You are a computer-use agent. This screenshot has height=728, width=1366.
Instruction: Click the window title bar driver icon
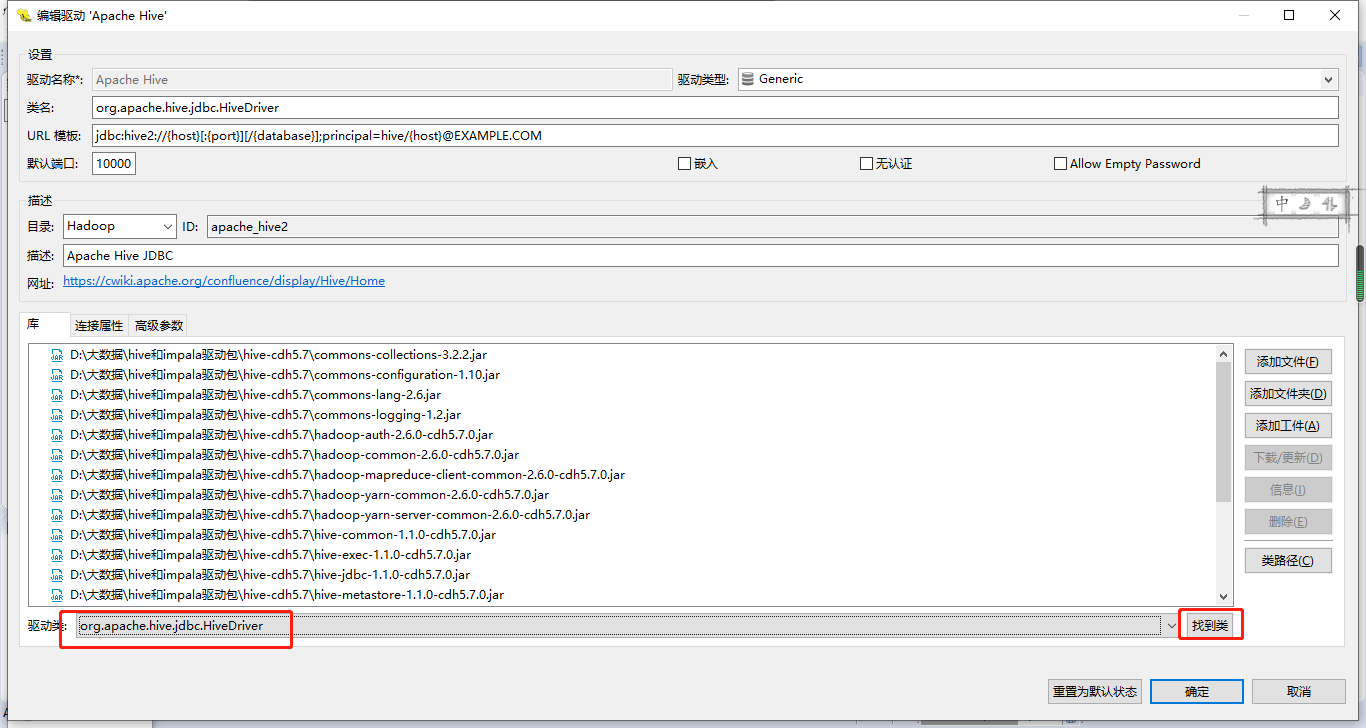coord(24,15)
